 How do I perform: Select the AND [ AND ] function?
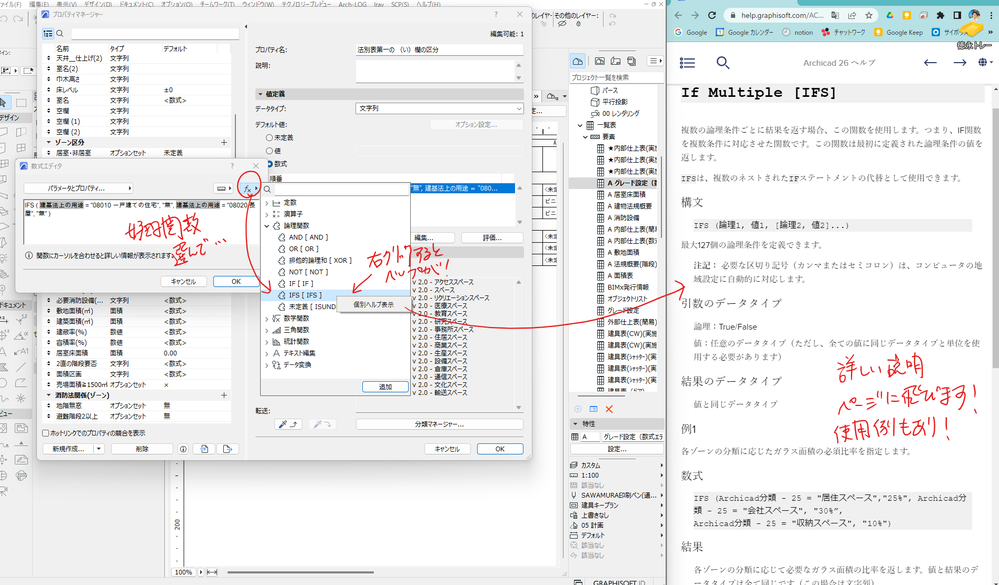308,237
